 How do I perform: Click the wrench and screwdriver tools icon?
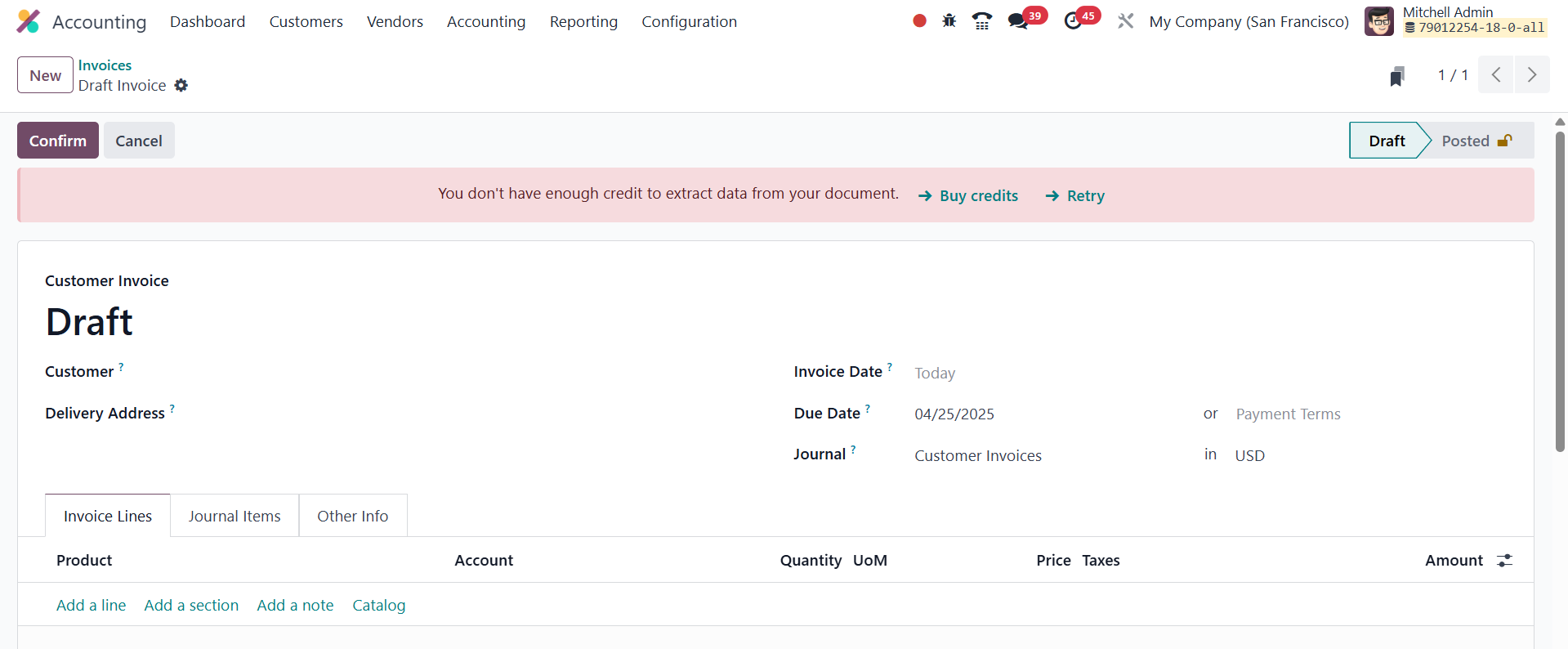(1126, 21)
